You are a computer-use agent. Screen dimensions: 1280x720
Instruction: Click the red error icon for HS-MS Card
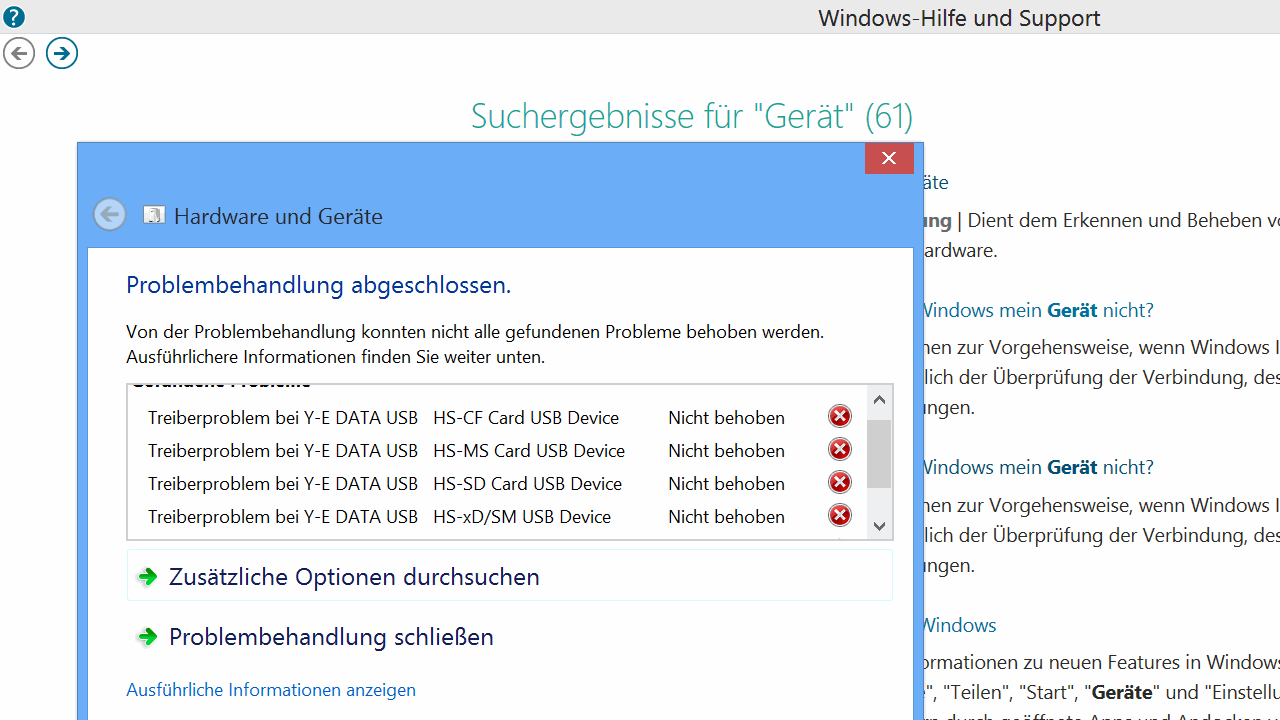(840, 449)
